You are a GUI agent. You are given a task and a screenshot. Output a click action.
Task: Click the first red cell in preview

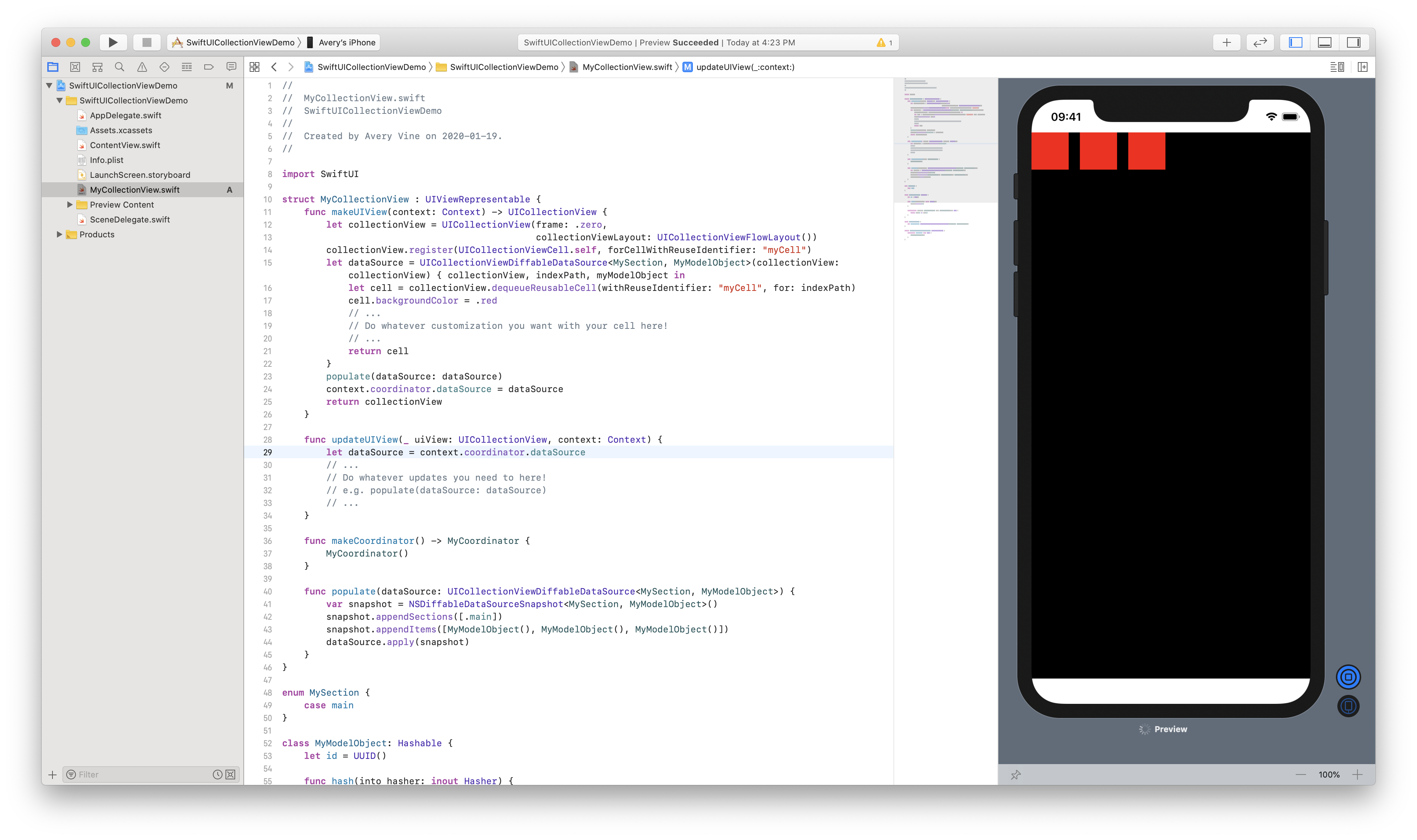(1050, 151)
